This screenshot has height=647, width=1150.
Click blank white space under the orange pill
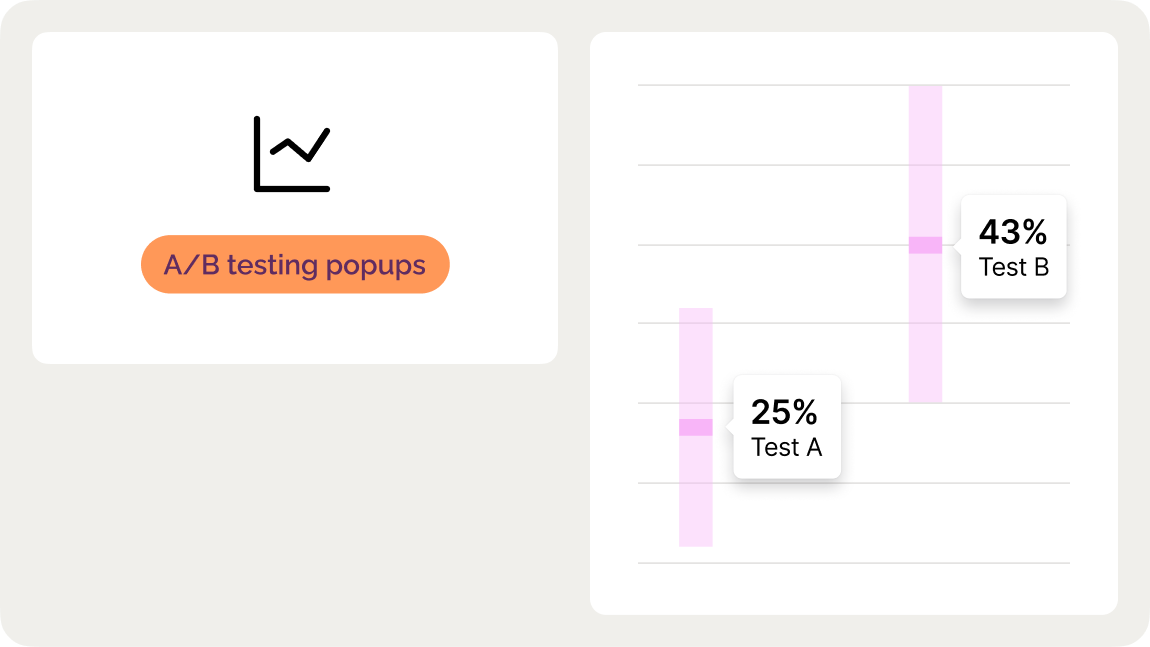(x=295, y=328)
